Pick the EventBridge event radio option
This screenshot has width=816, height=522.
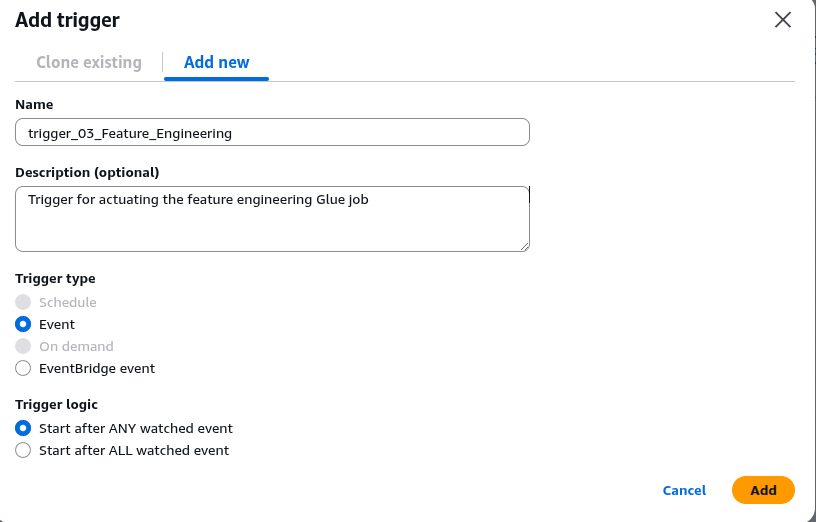click(x=24, y=368)
